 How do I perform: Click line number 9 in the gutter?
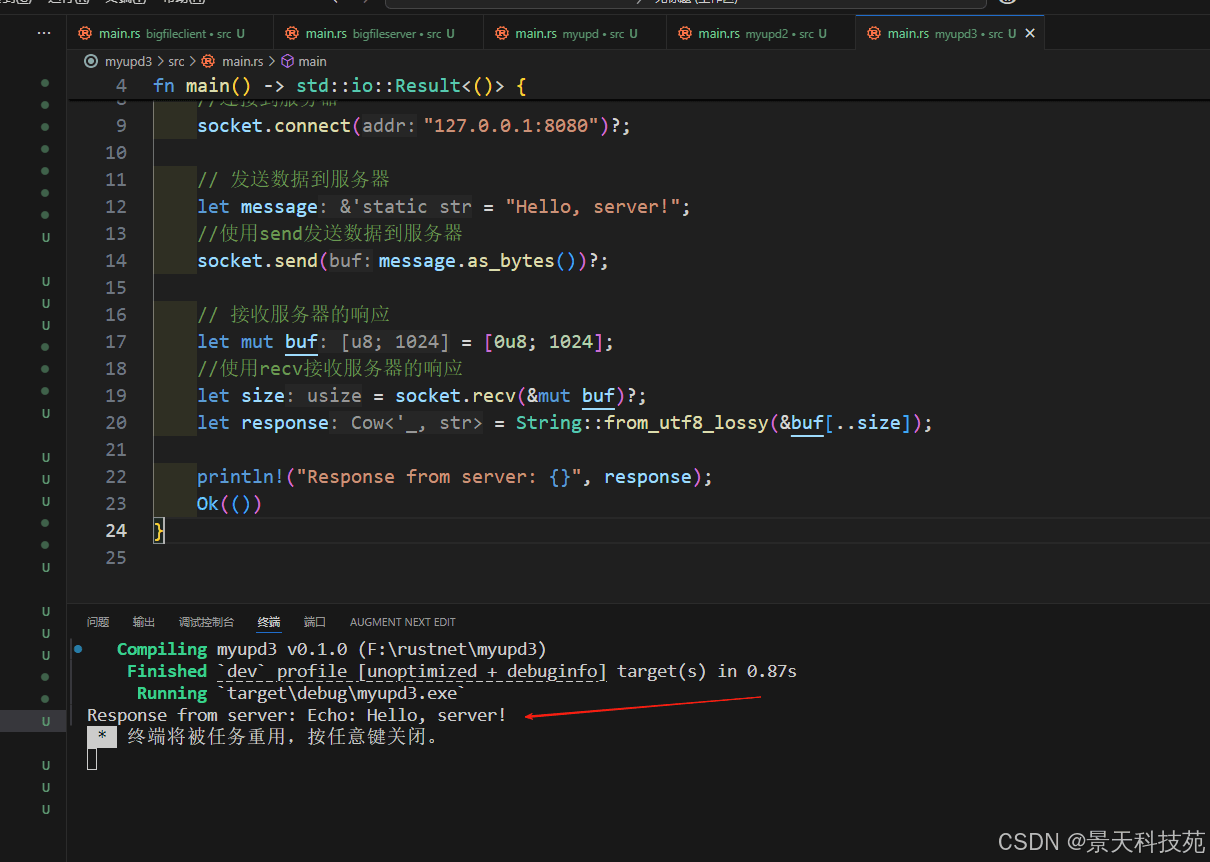coord(121,126)
